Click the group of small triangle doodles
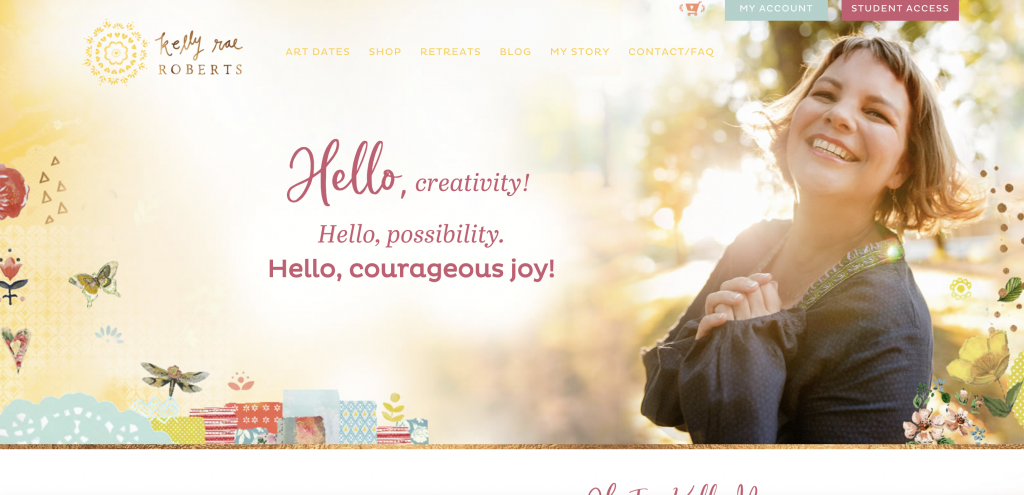Image resolution: width=1024 pixels, height=495 pixels. [54, 189]
